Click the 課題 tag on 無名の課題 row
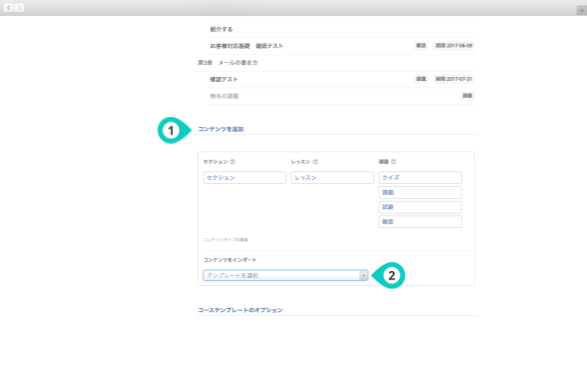Image resolution: width=587 pixels, height=367 pixels. point(467,96)
